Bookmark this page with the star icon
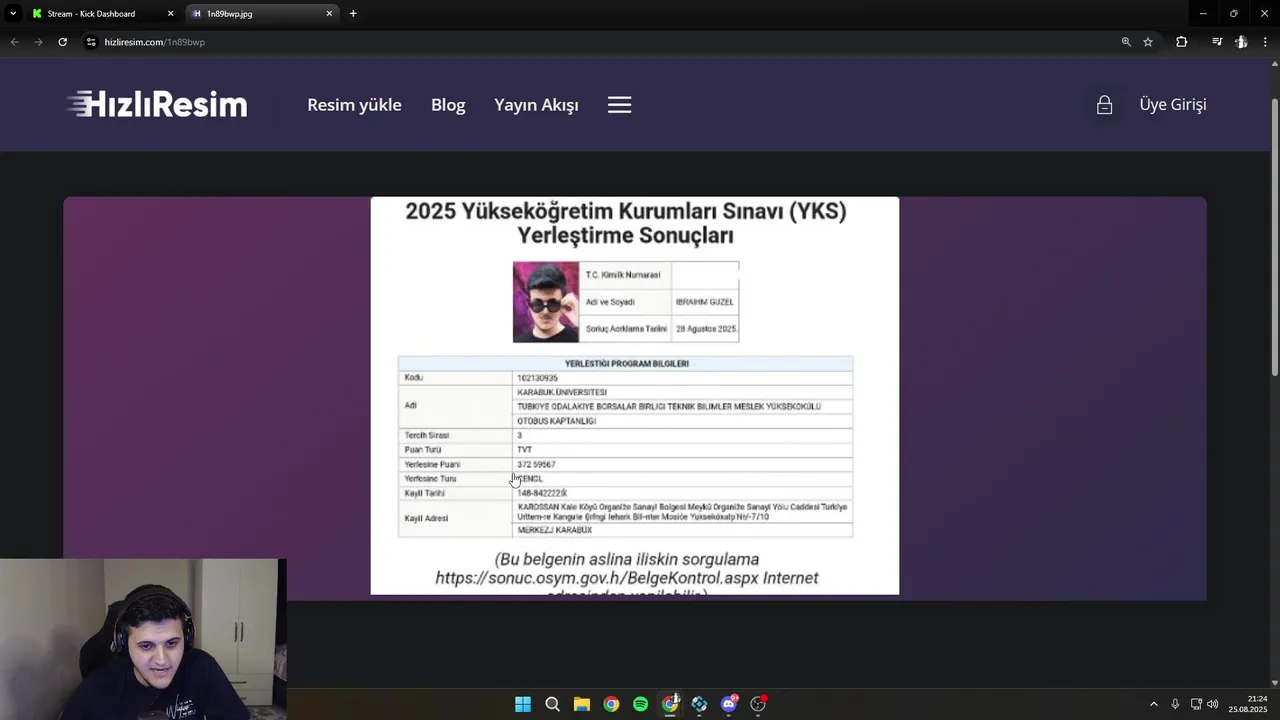The image size is (1280, 720). click(x=1148, y=42)
